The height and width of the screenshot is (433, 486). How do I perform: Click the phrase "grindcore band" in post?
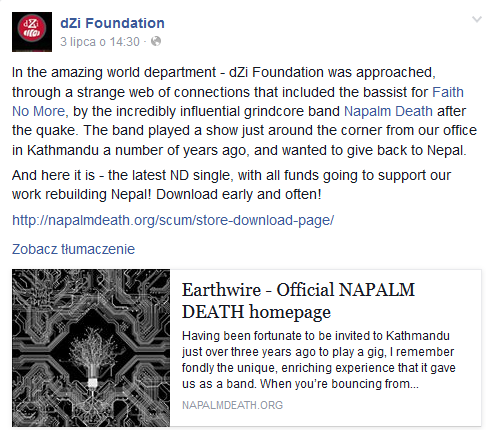coord(292,111)
